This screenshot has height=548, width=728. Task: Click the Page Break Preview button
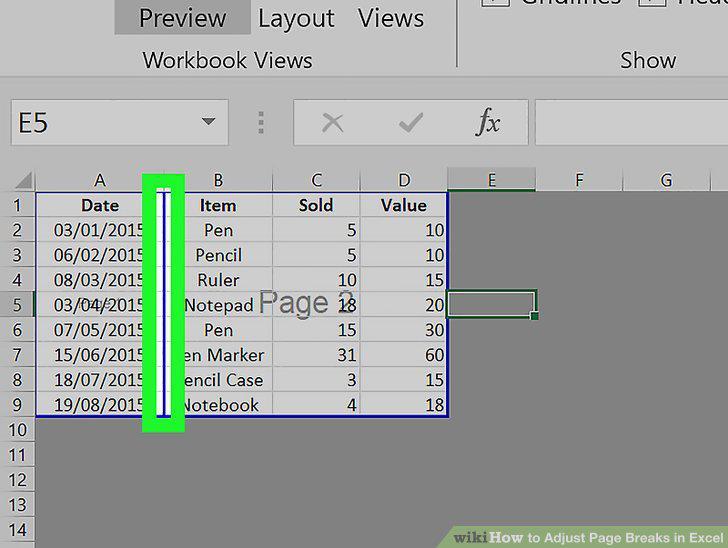182,17
